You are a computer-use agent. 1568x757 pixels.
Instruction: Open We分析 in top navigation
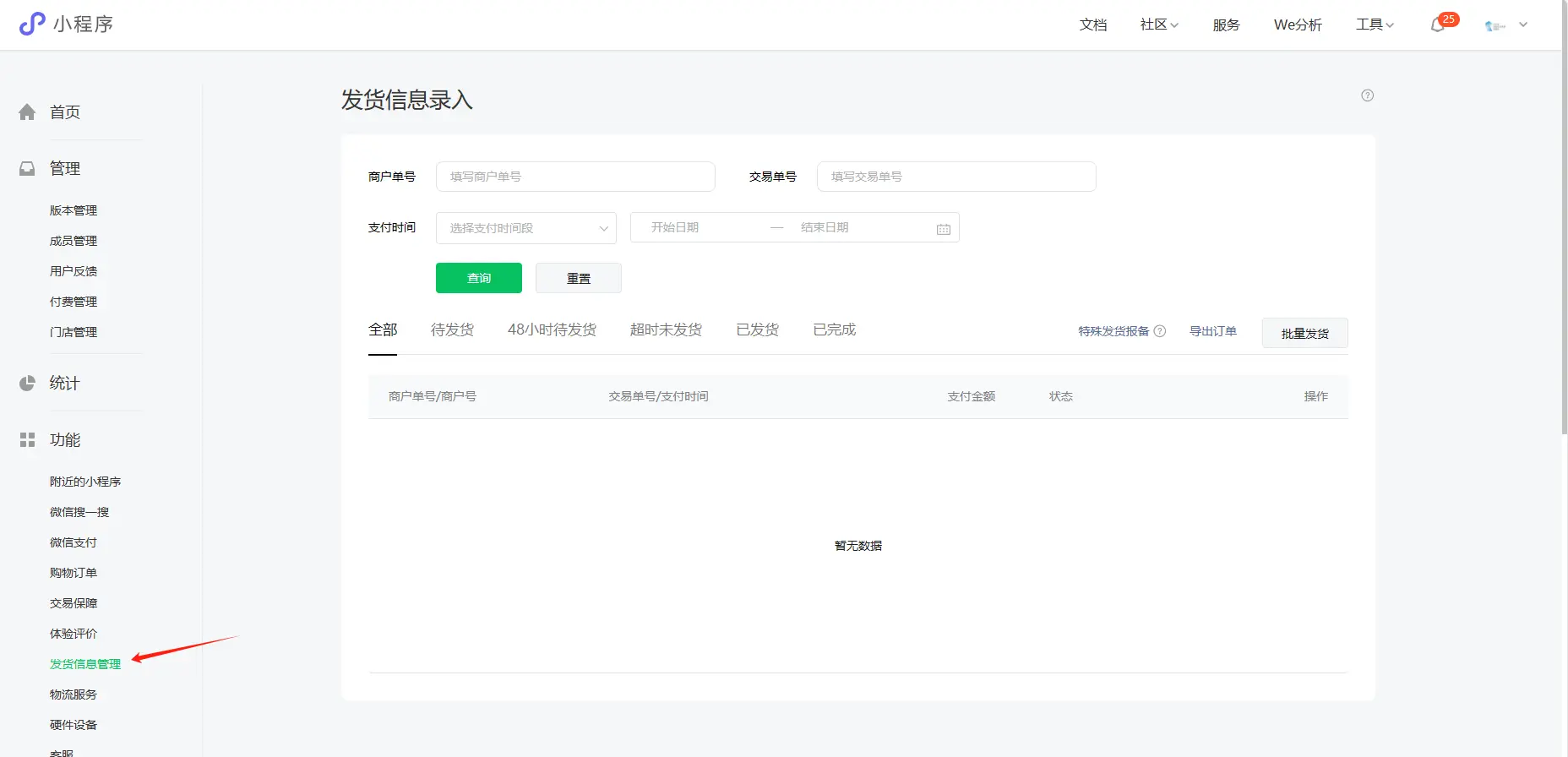point(1298,25)
